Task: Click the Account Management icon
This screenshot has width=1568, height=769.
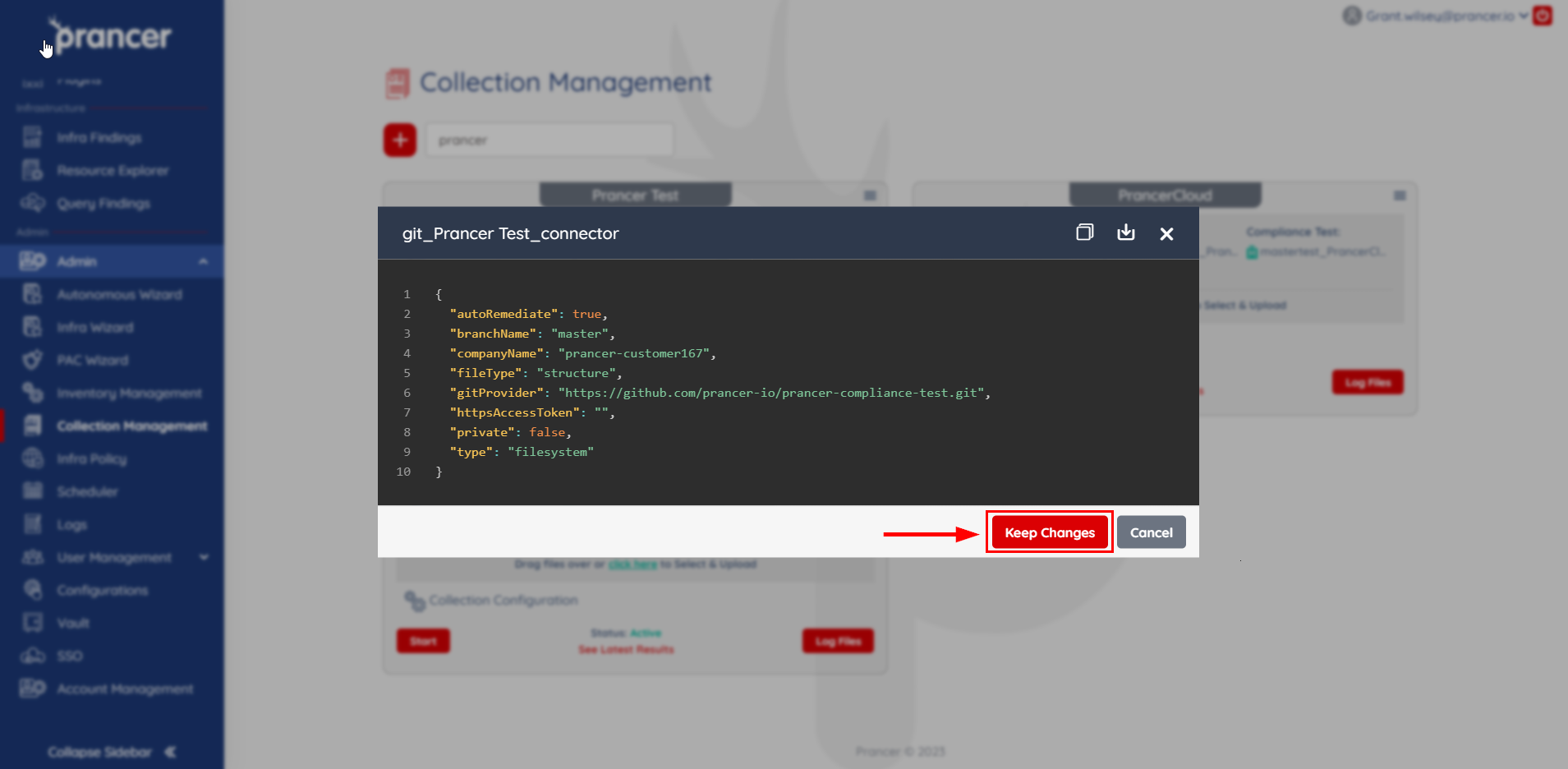Action: point(33,688)
